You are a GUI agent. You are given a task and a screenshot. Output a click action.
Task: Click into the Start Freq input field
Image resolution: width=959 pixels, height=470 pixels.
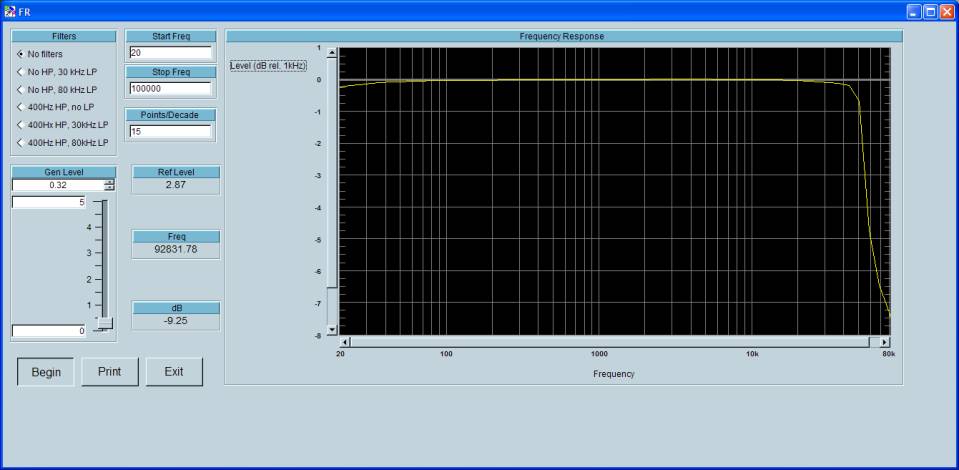click(x=170, y=53)
